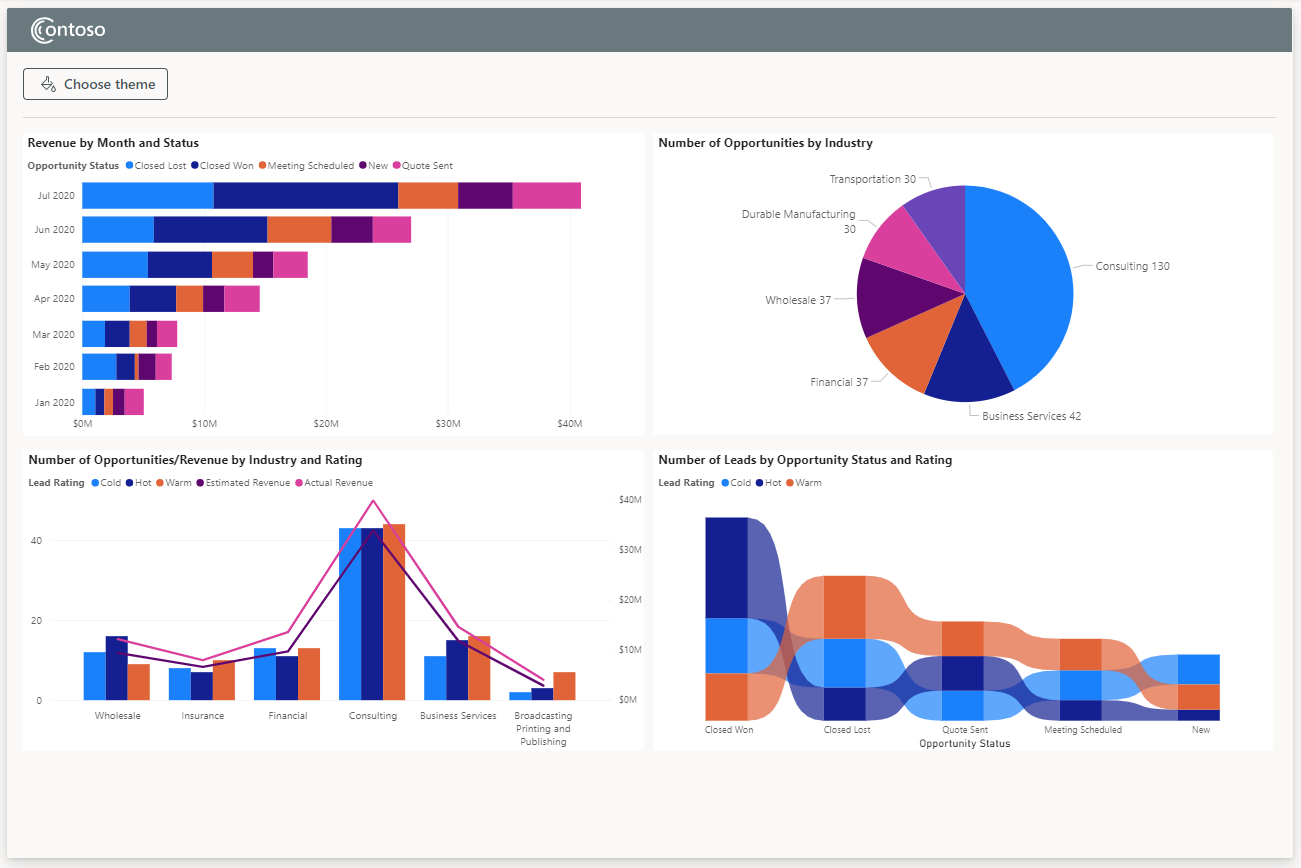Click the Cold legend color dot
1301x868 pixels.
coord(93,482)
